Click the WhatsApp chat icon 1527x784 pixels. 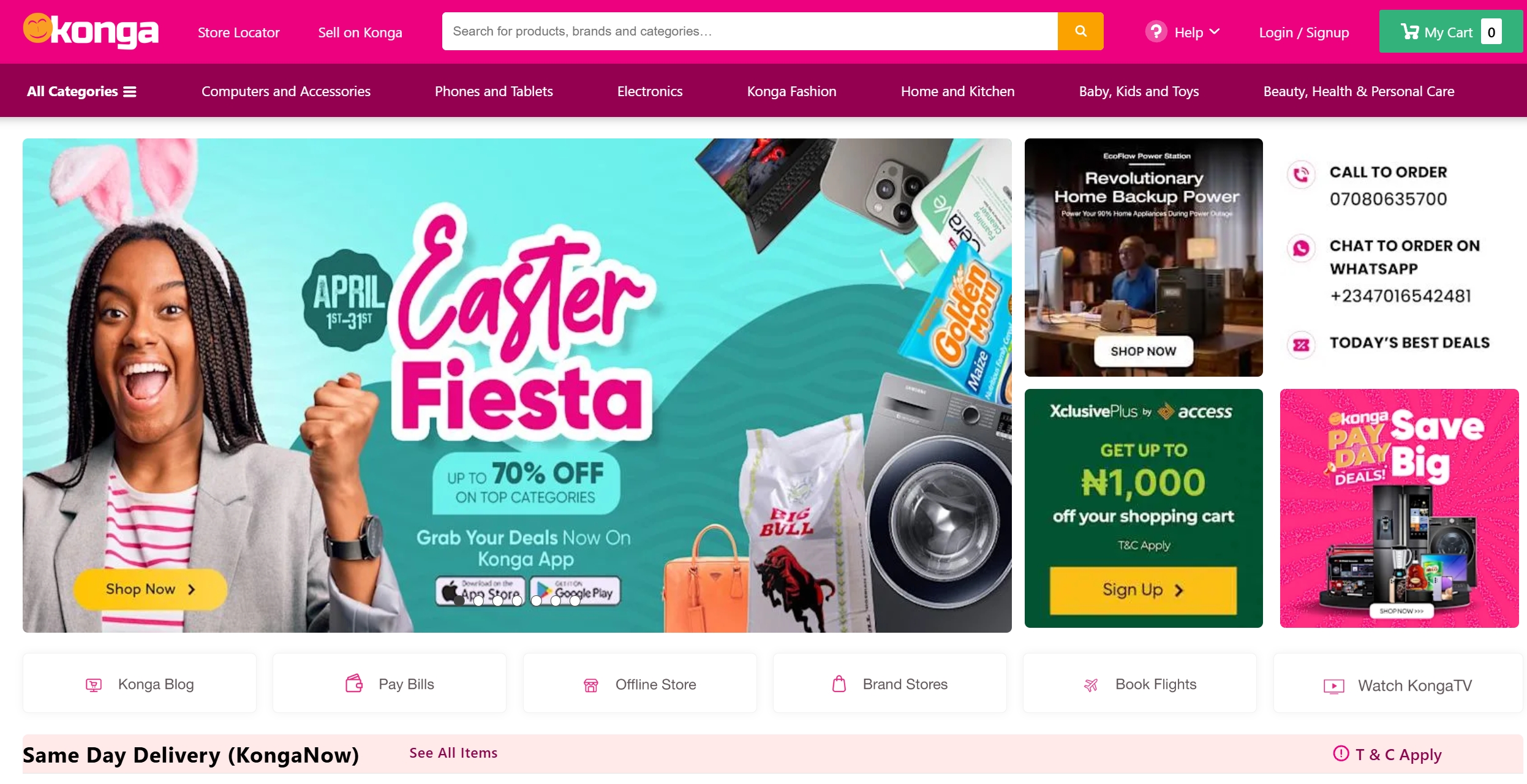[1301, 248]
